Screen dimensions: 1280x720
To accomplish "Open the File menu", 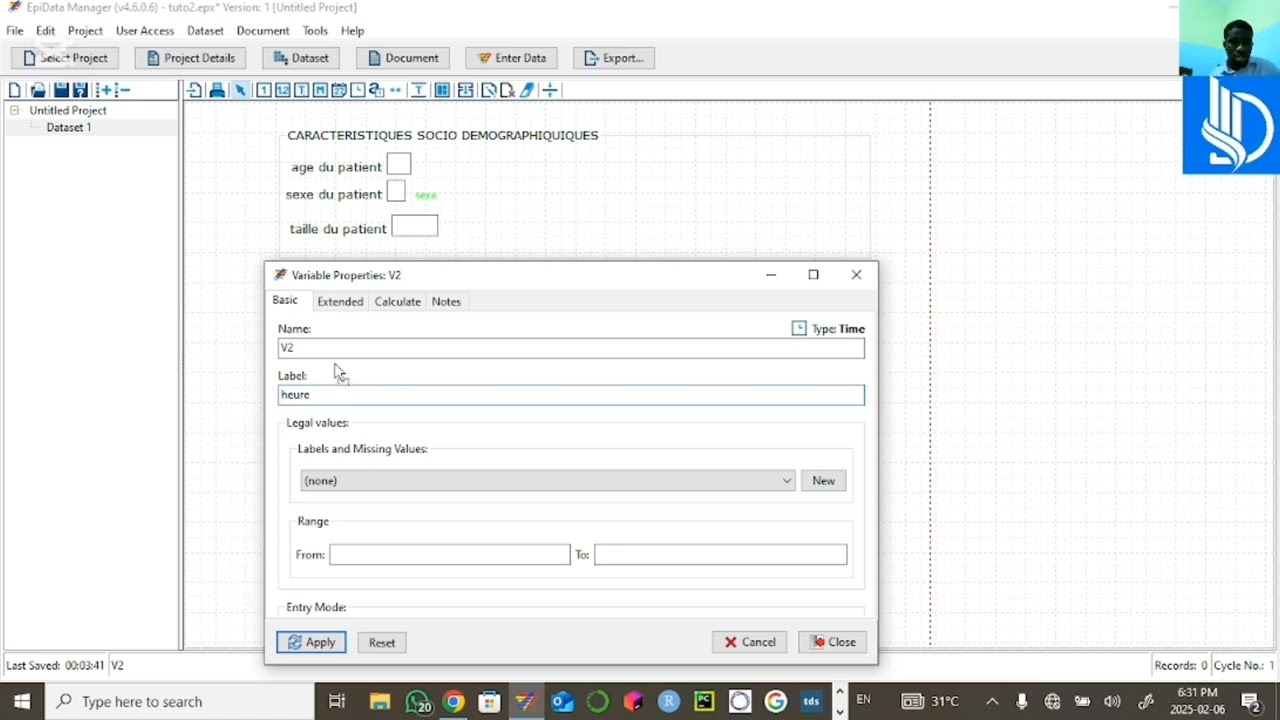I will click(15, 31).
